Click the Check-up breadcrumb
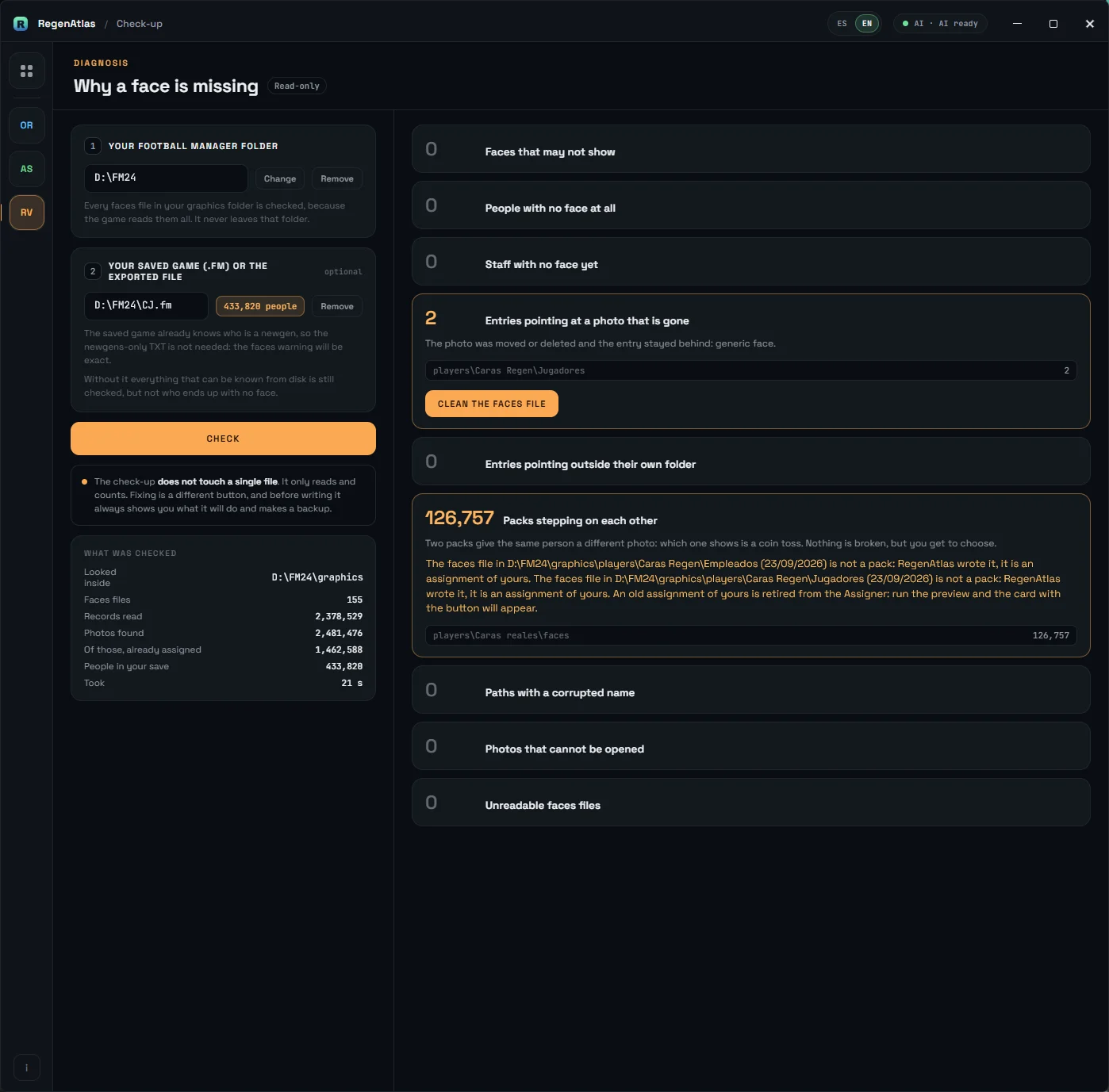 [140, 24]
